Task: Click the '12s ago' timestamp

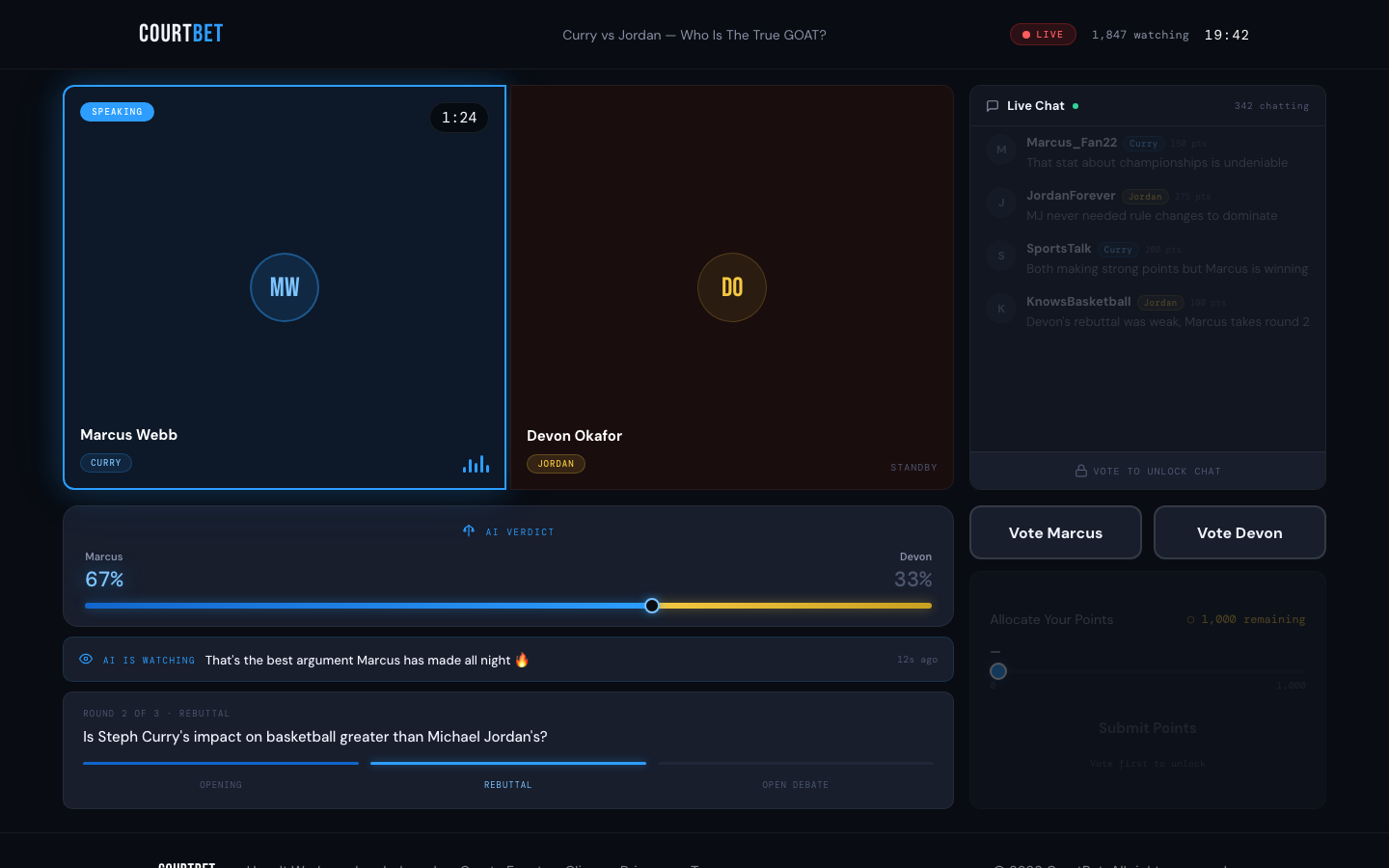Action: pyautogui.click(x=917, y=660)
